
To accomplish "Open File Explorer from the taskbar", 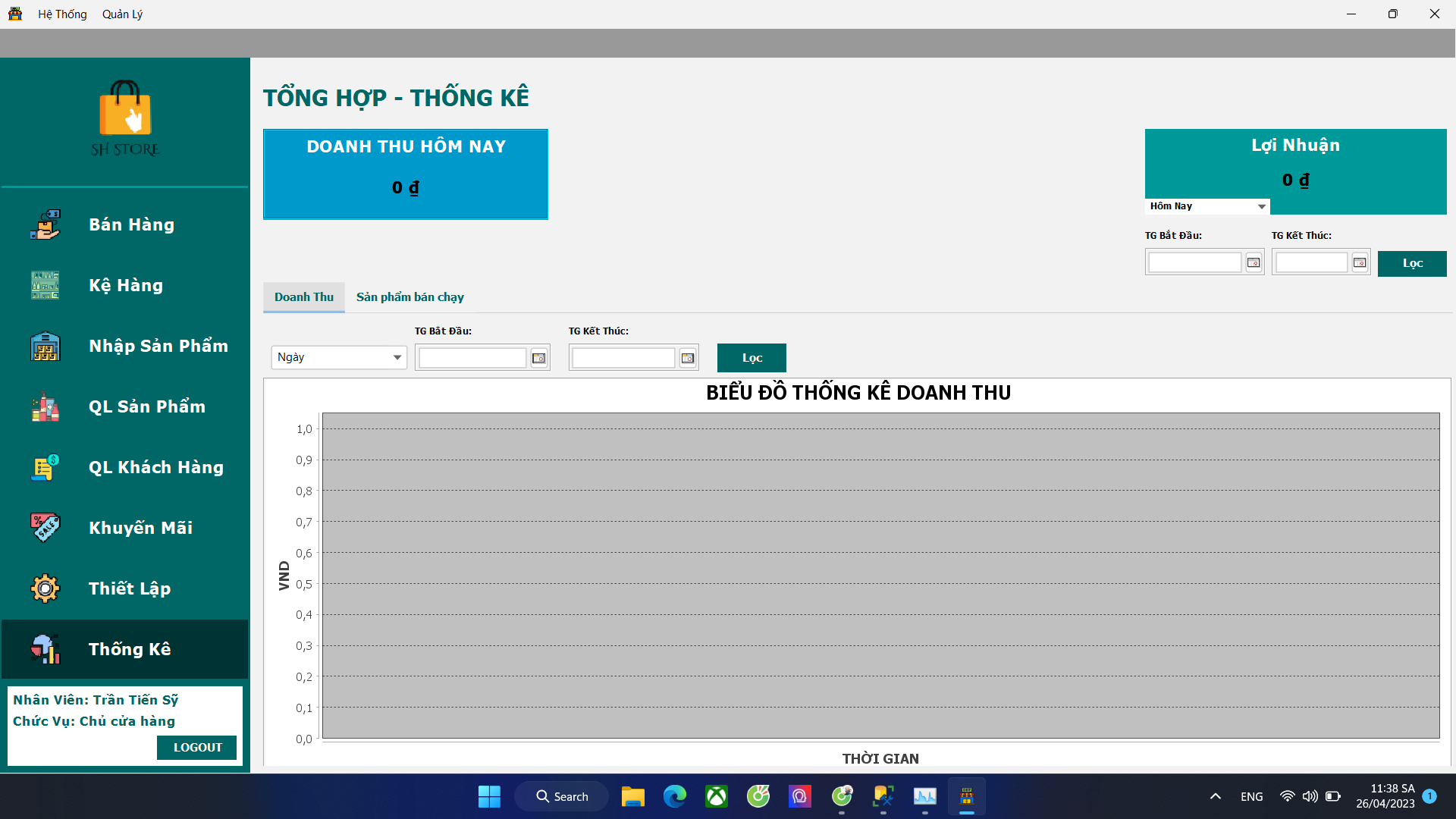I will point(632,796).
